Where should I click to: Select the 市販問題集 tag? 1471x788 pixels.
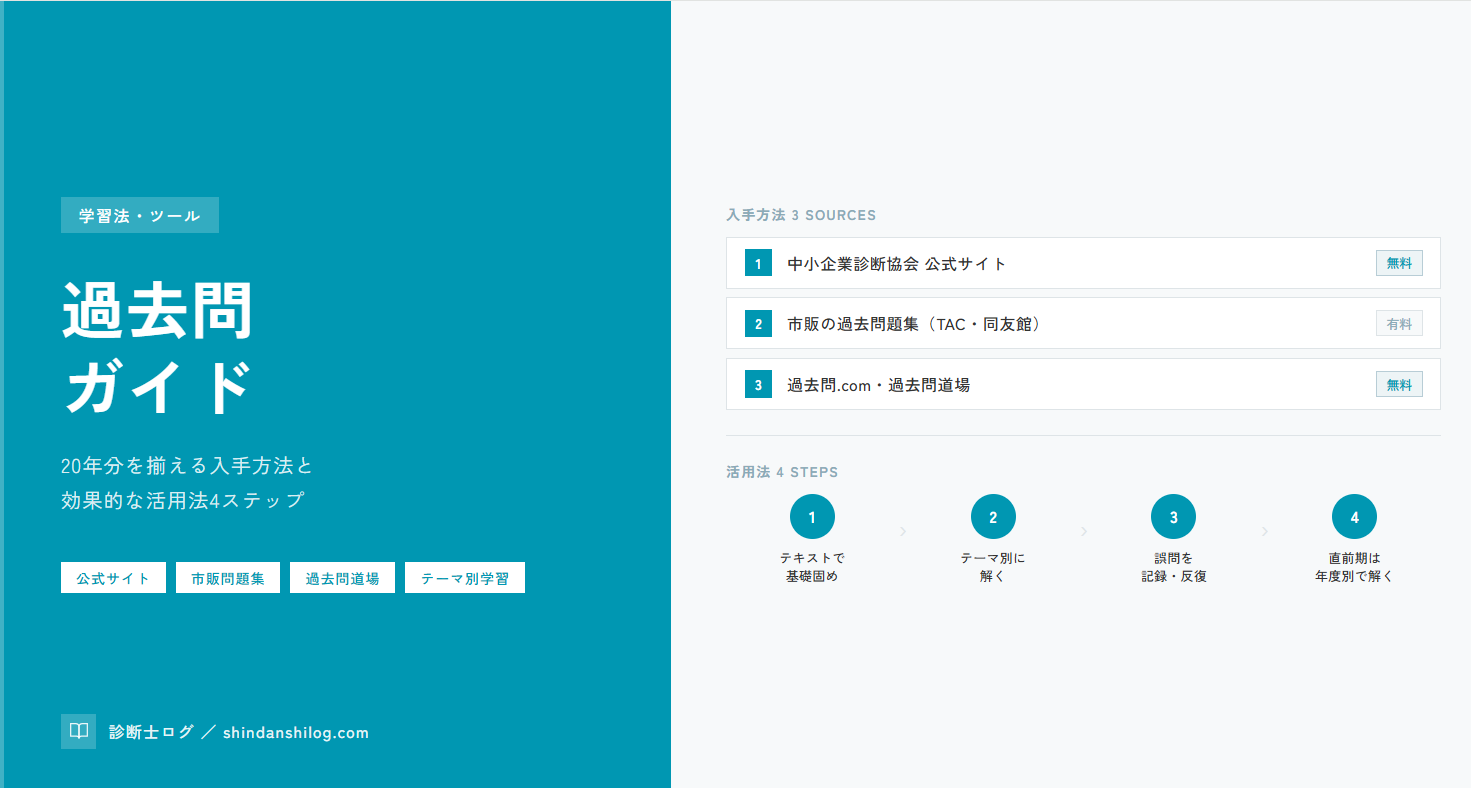[228, 578]
